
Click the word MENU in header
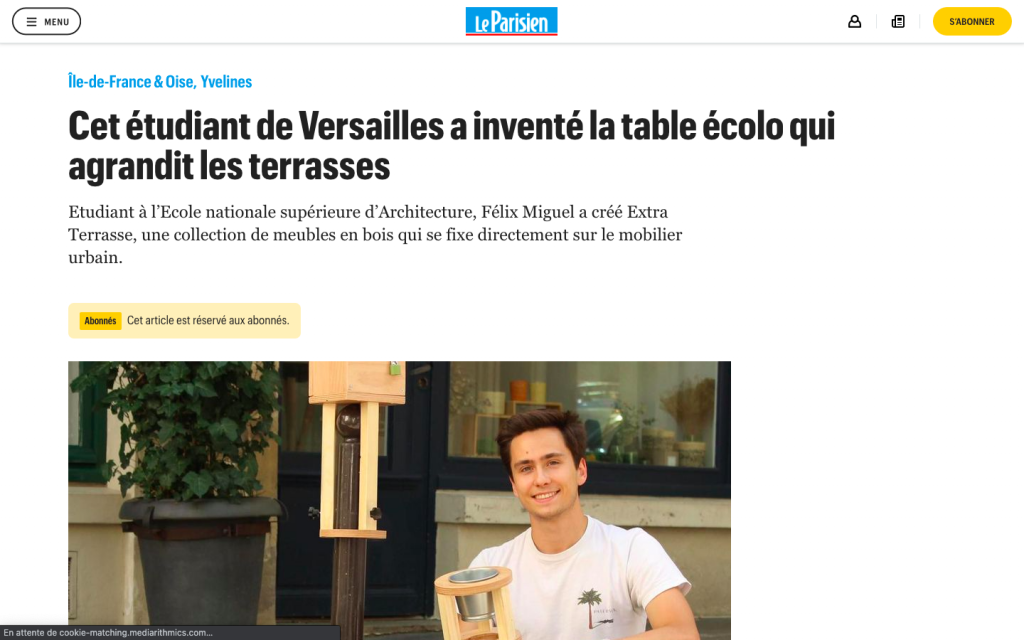tap(56, 22)
